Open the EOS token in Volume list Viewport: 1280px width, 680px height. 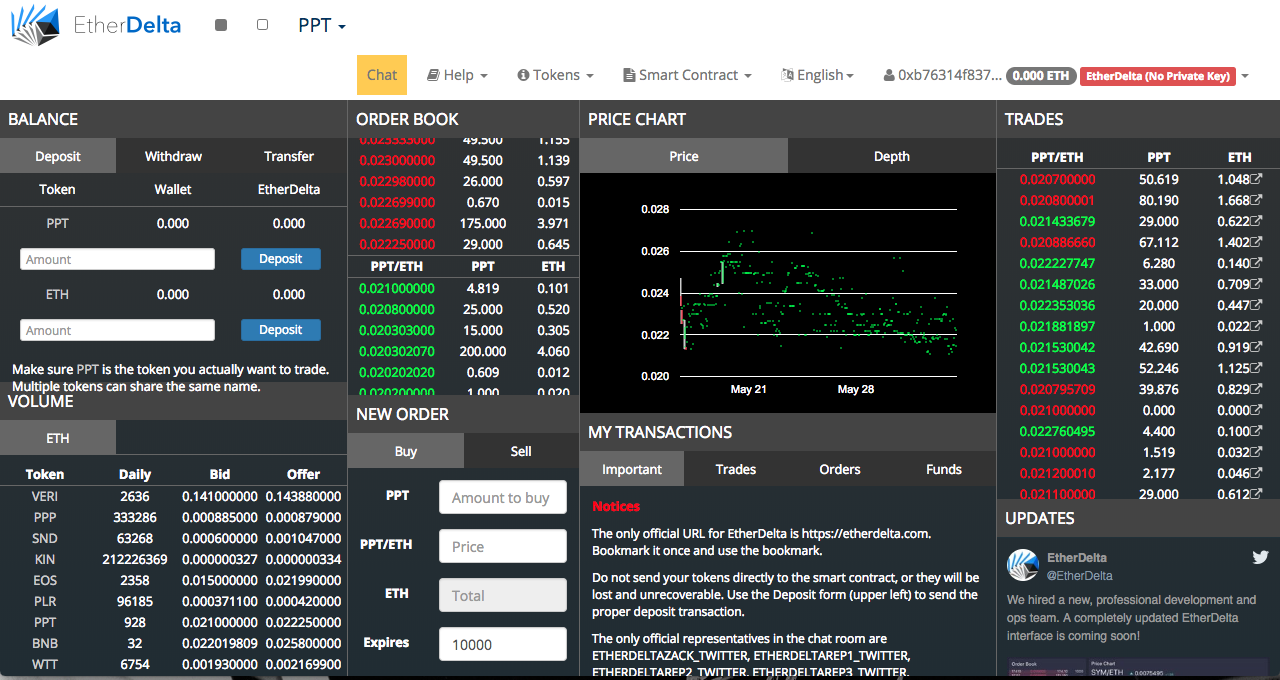click(44, 580)
